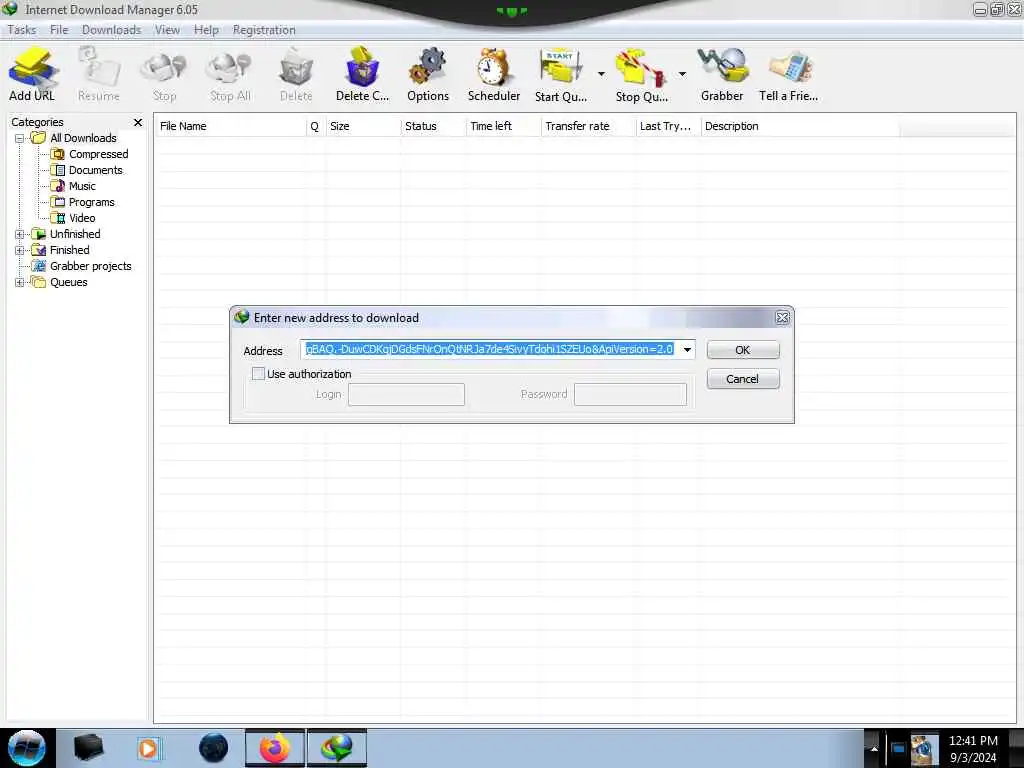
Task: Click the Stop All toolbar icon
Action: [230, 74]
